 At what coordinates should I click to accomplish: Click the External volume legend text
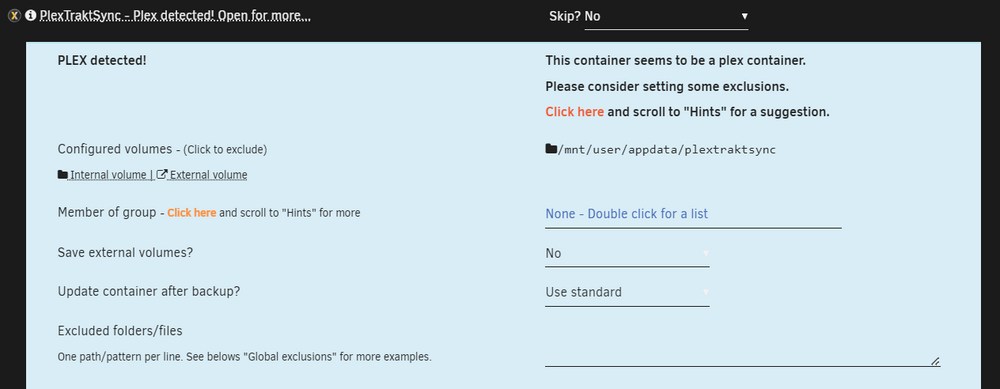[209, 175]
